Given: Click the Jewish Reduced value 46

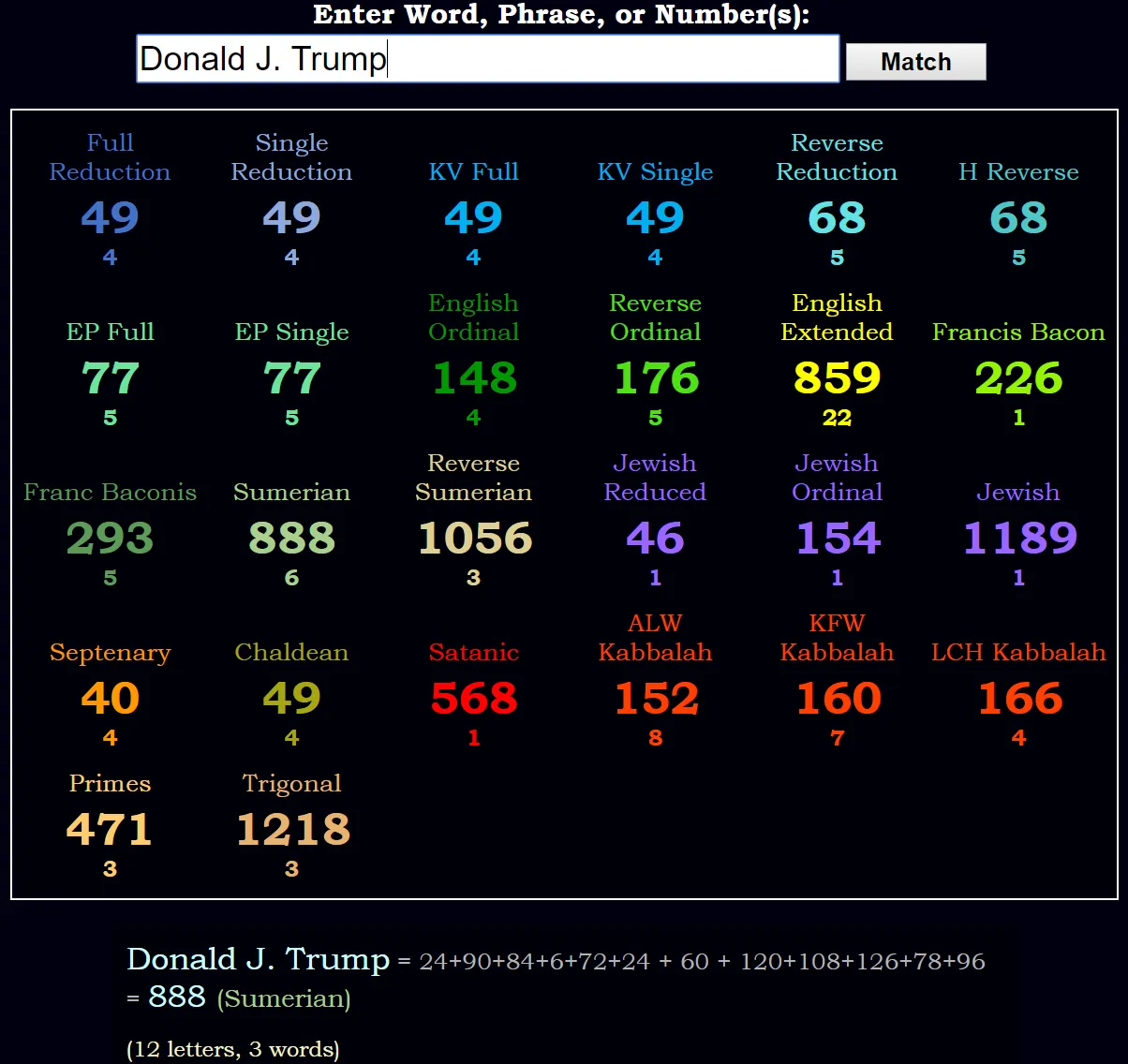Looking at the screenshot, I should click(x=655, y=538).
